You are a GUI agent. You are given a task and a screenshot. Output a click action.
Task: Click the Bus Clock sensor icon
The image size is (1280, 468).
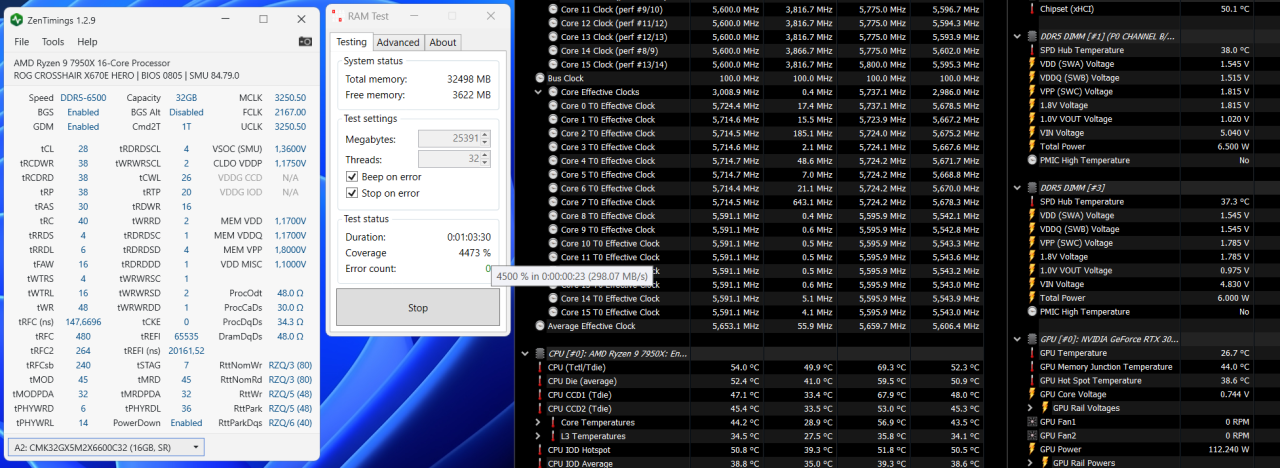point(540,78)
